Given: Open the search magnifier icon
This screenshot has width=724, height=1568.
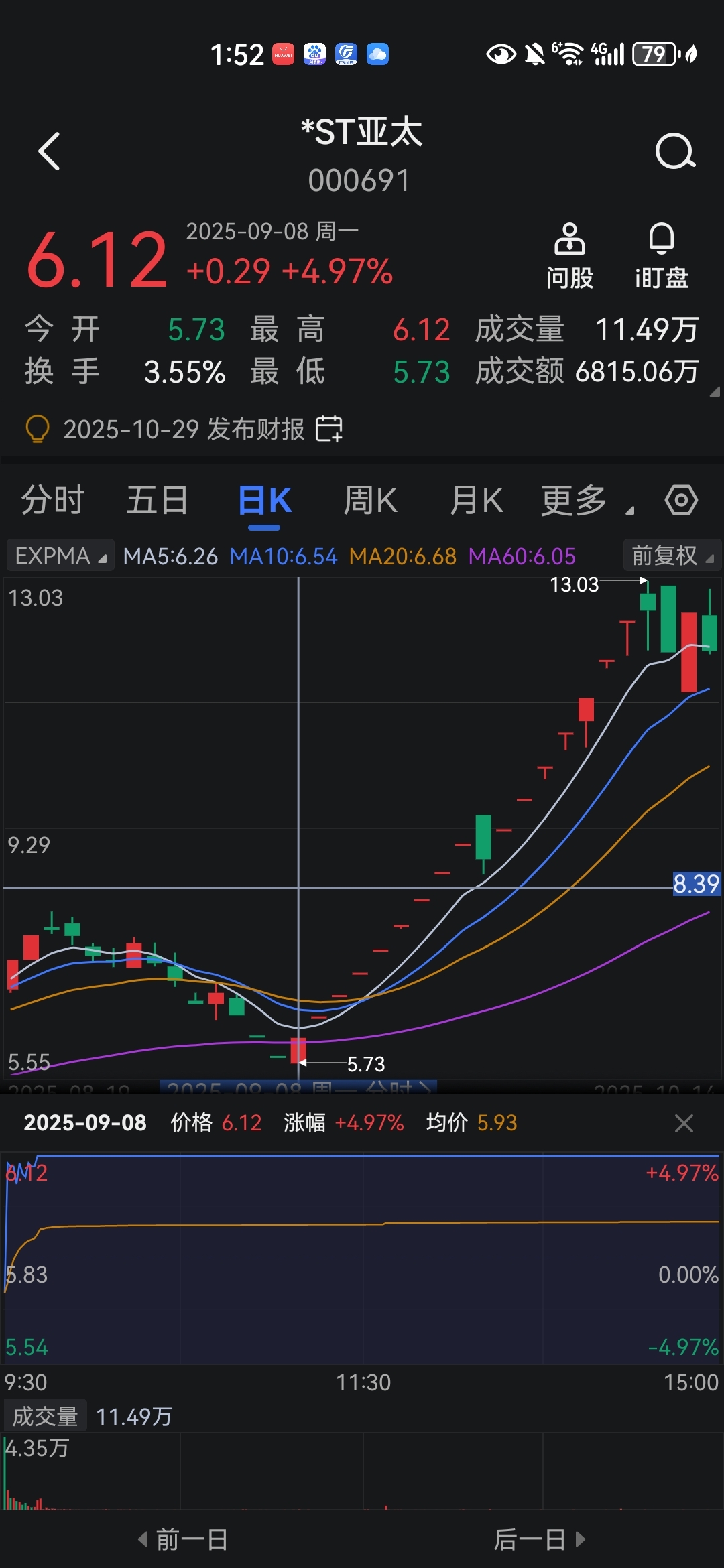Looking at the screenshot, I should point(674,151).
